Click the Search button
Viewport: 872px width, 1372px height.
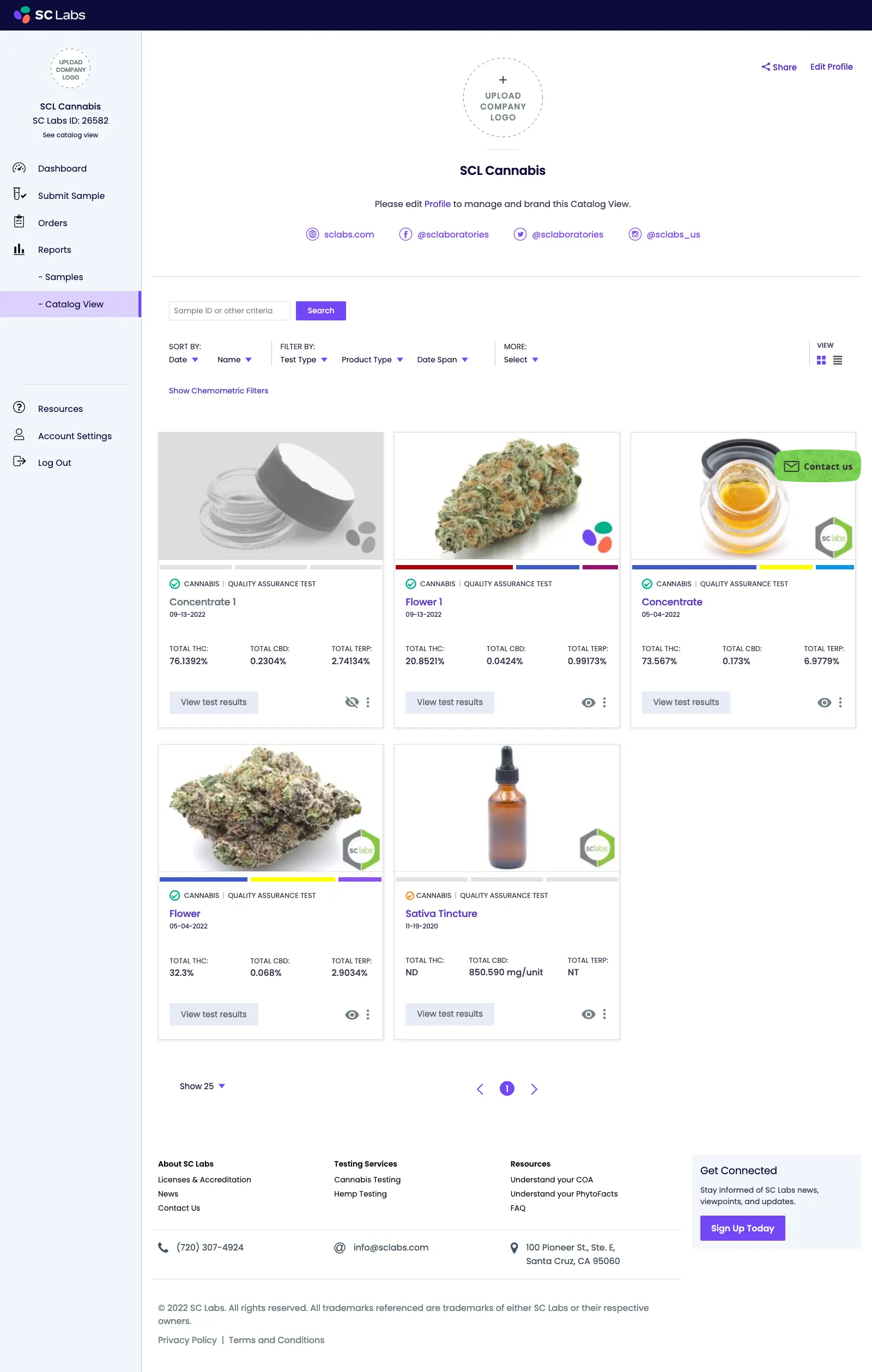tap(321, 311)
